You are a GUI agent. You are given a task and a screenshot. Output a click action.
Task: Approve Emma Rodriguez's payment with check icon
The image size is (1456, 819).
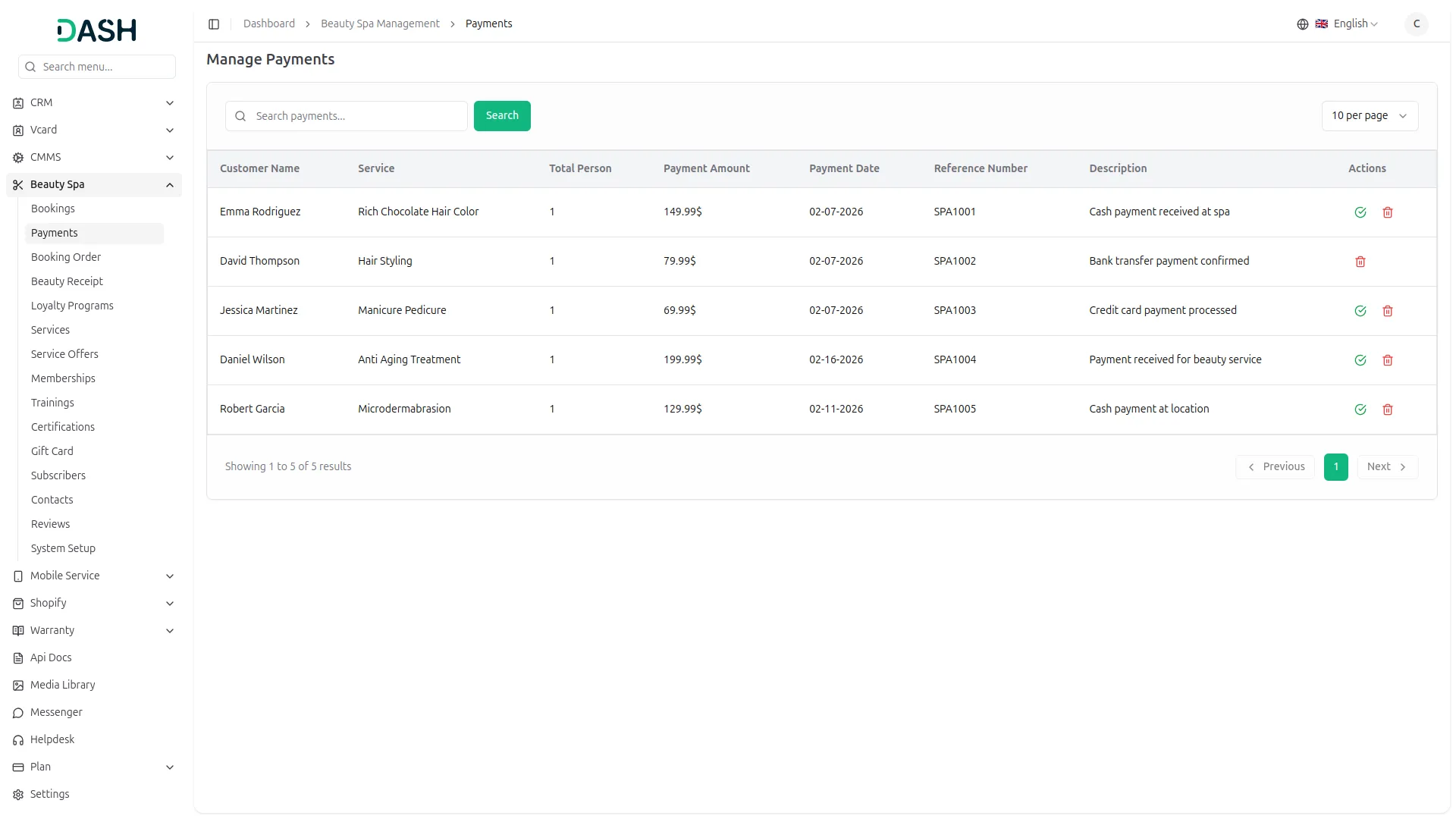click(1360, 212)
